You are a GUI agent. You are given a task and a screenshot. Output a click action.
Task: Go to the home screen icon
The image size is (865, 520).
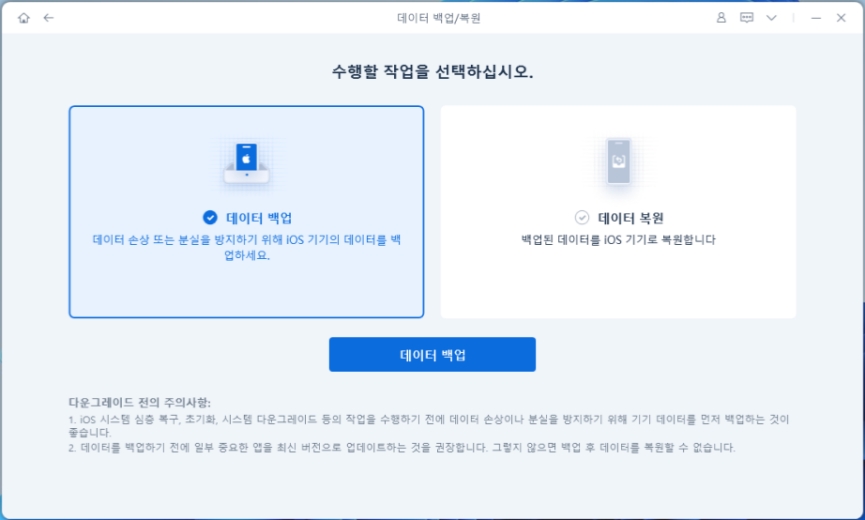click(24, 18)
